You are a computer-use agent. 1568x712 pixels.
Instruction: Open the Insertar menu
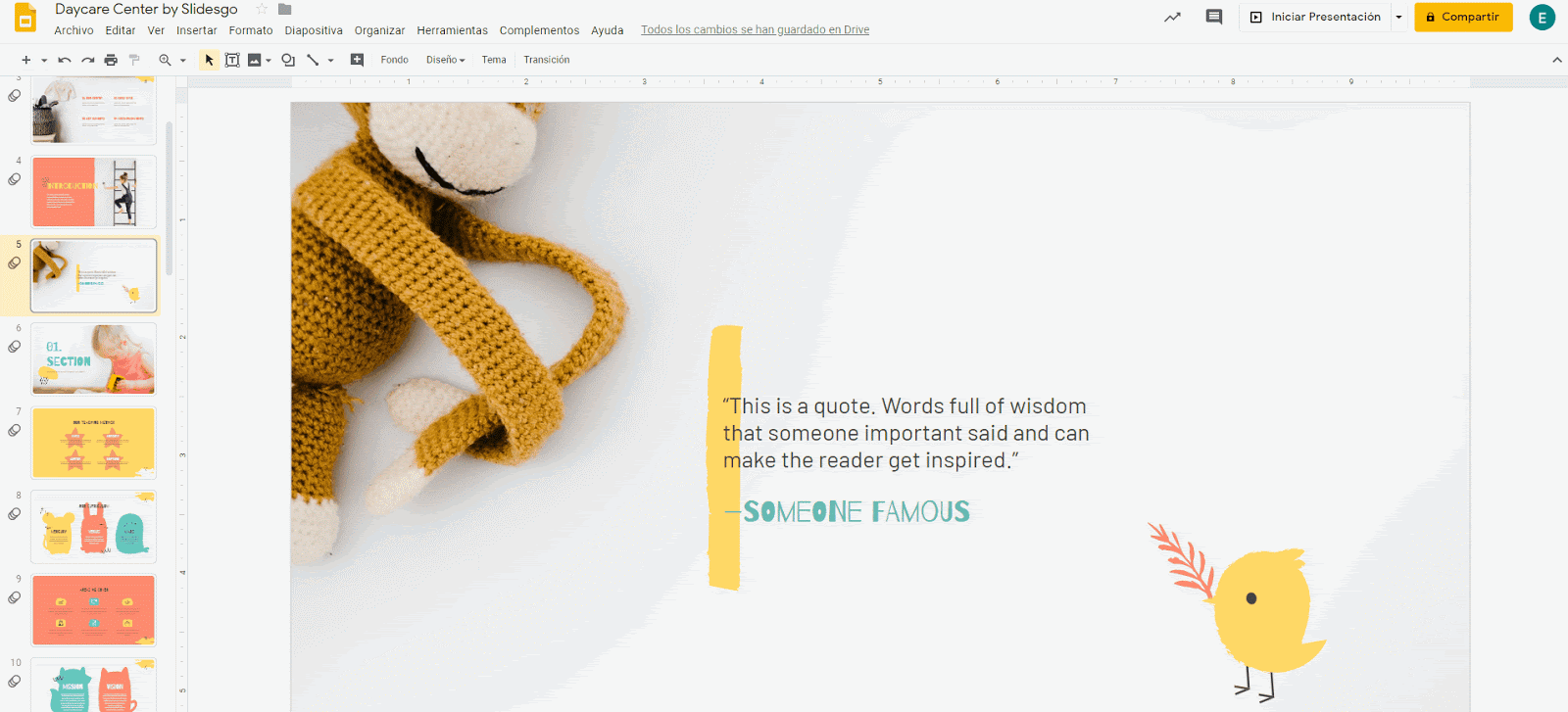pyautogui.click(x=197, y=30)
